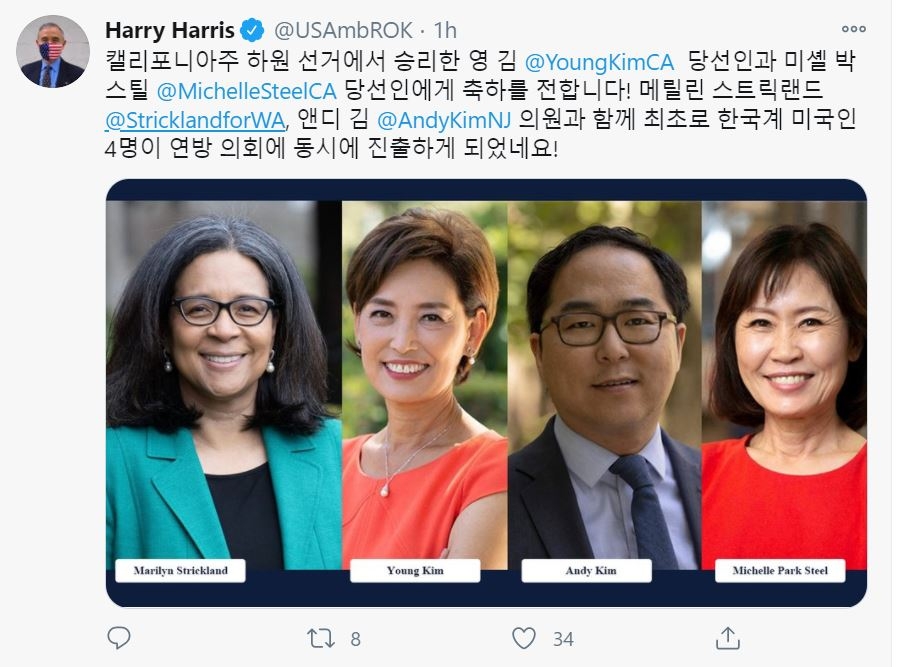Click the Harry Harris display name
909x667 pixels.
click(x=170, y=30)
